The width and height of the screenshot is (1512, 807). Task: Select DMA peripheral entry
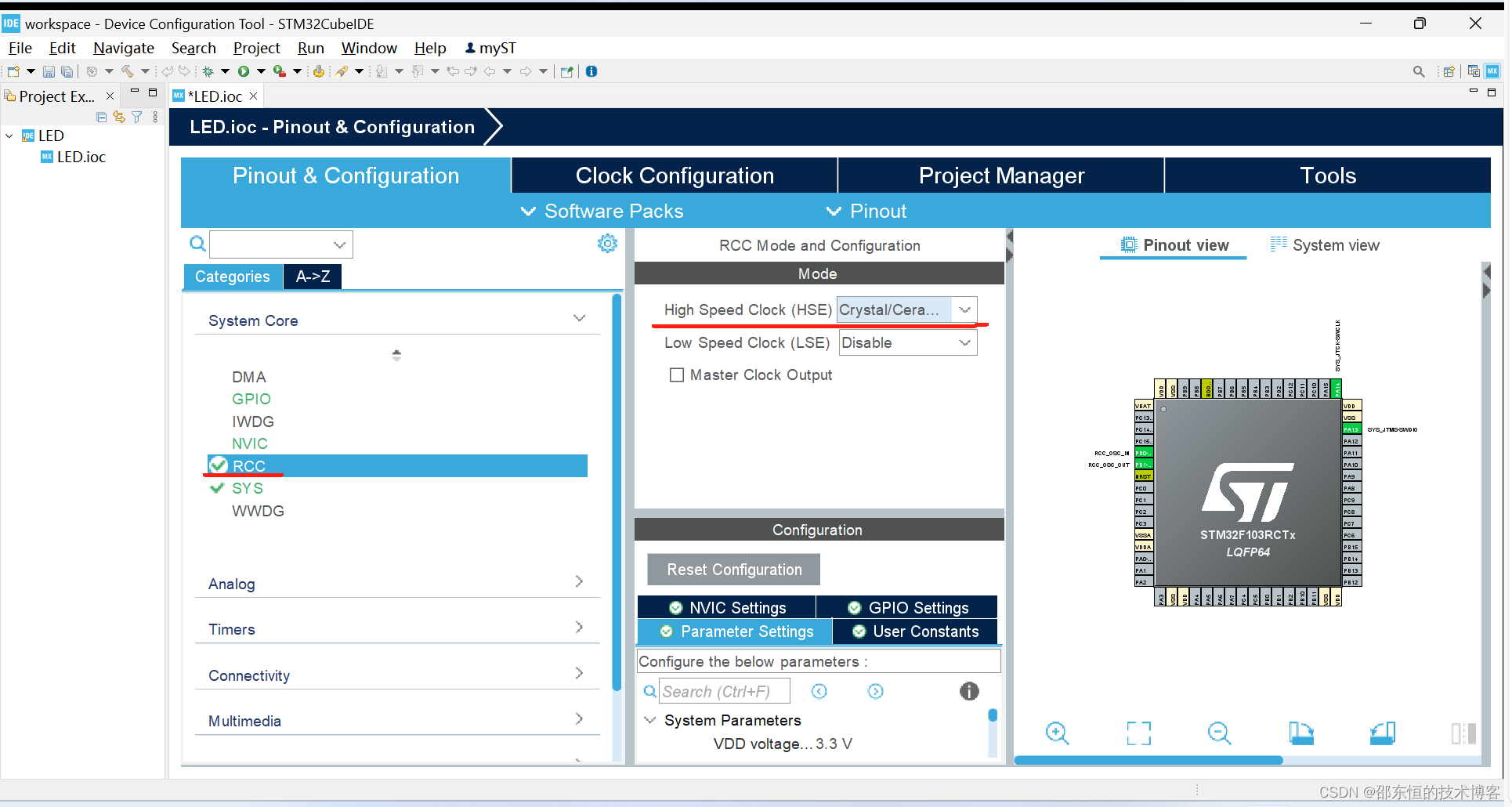[x=248, y=377]
